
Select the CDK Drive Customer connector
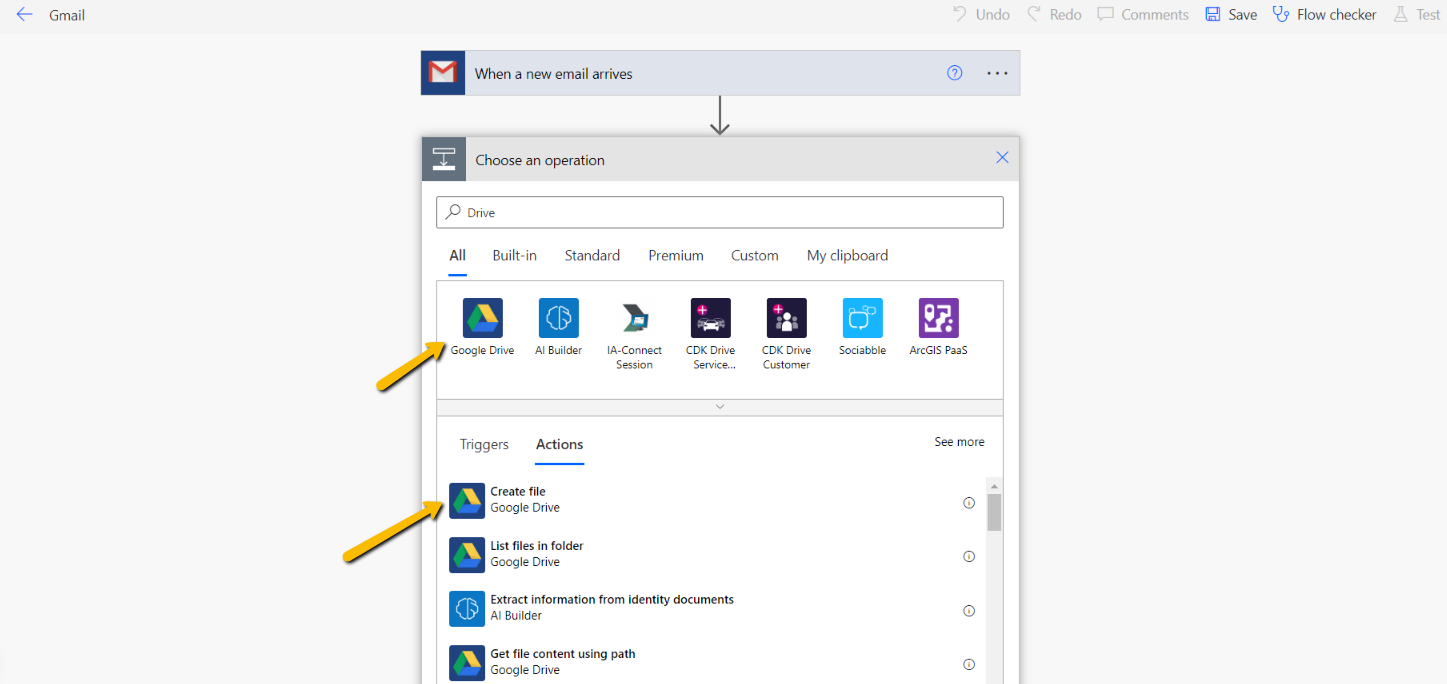(x=787, y=335)
